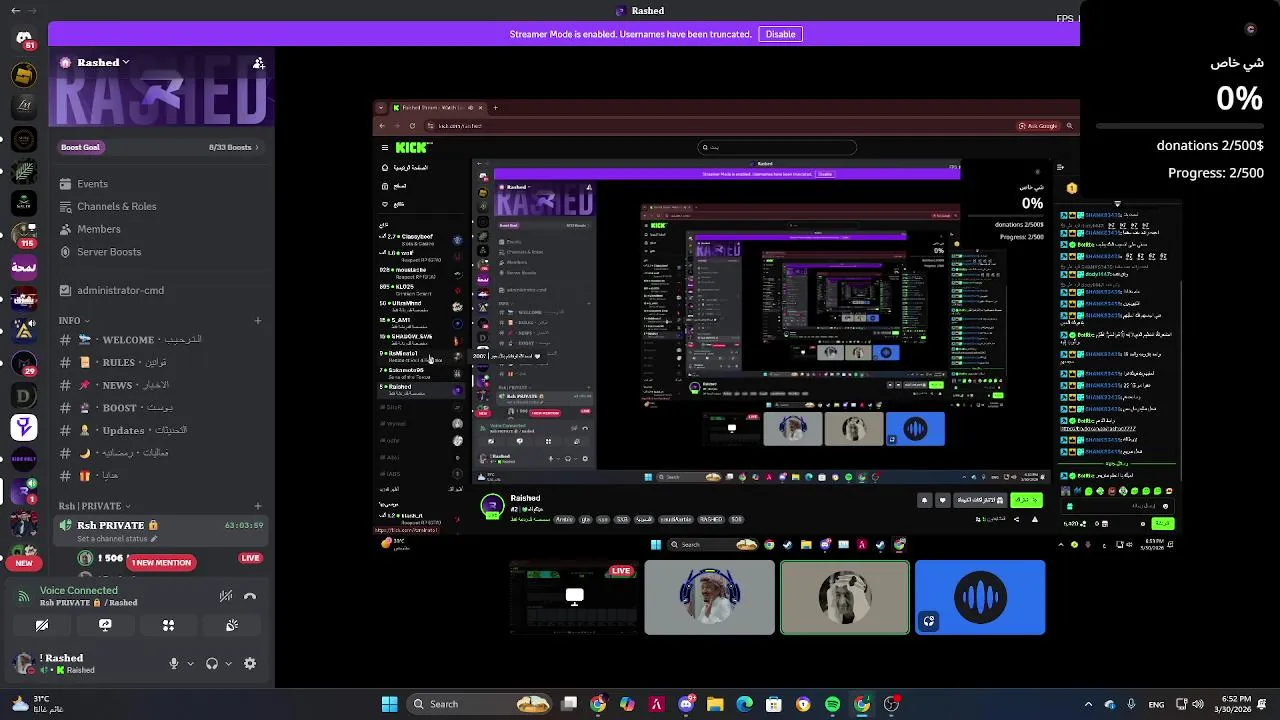Open the white Y logo server

point(24,428)
